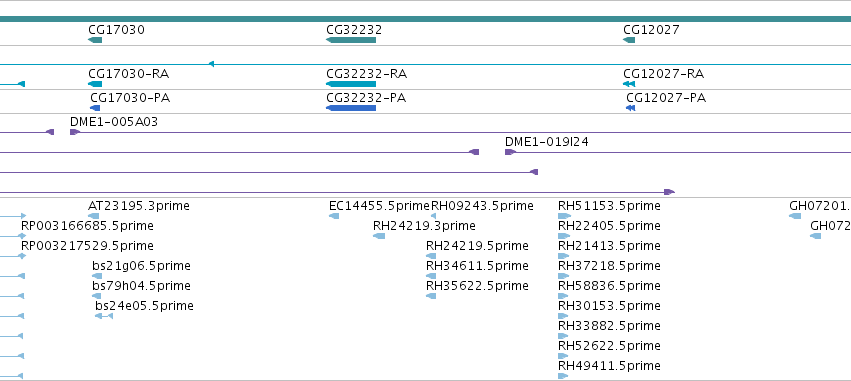Open the RH51153.5prime EST label
Viewport: 851px width, 381px height.
coord(609,206)
